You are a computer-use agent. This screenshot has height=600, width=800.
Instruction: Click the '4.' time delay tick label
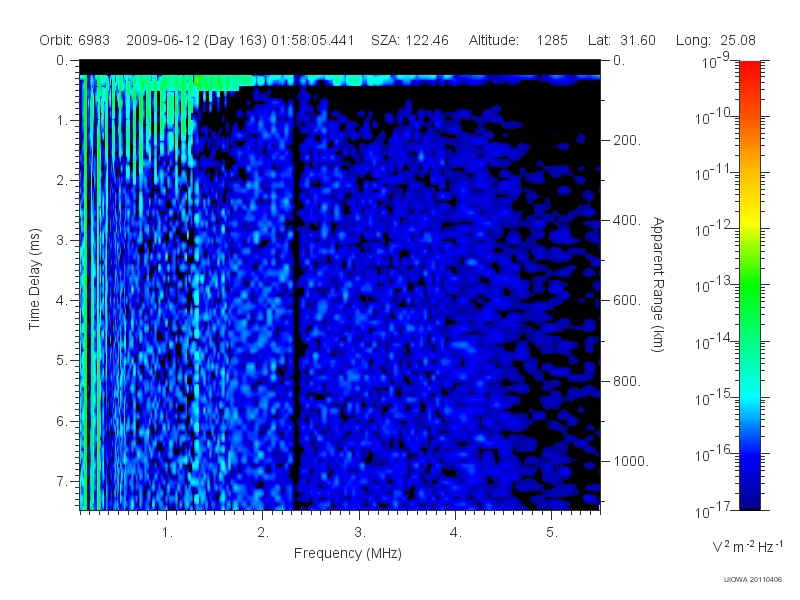(62, 301)
